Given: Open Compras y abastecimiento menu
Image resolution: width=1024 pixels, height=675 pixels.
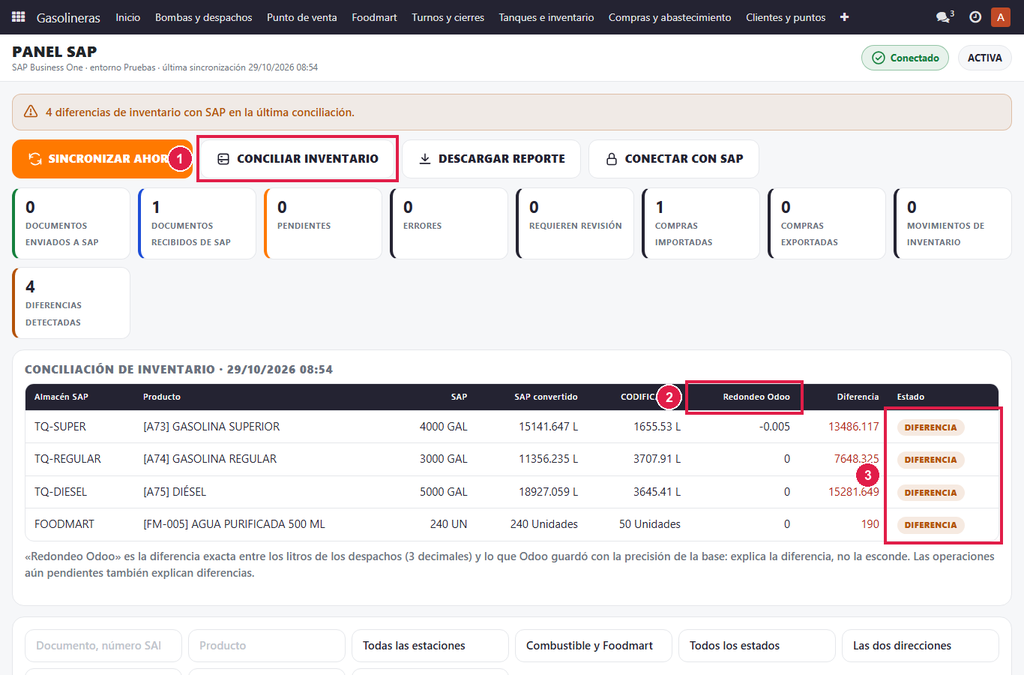Looking at the screenshot, I should [670, 18].
